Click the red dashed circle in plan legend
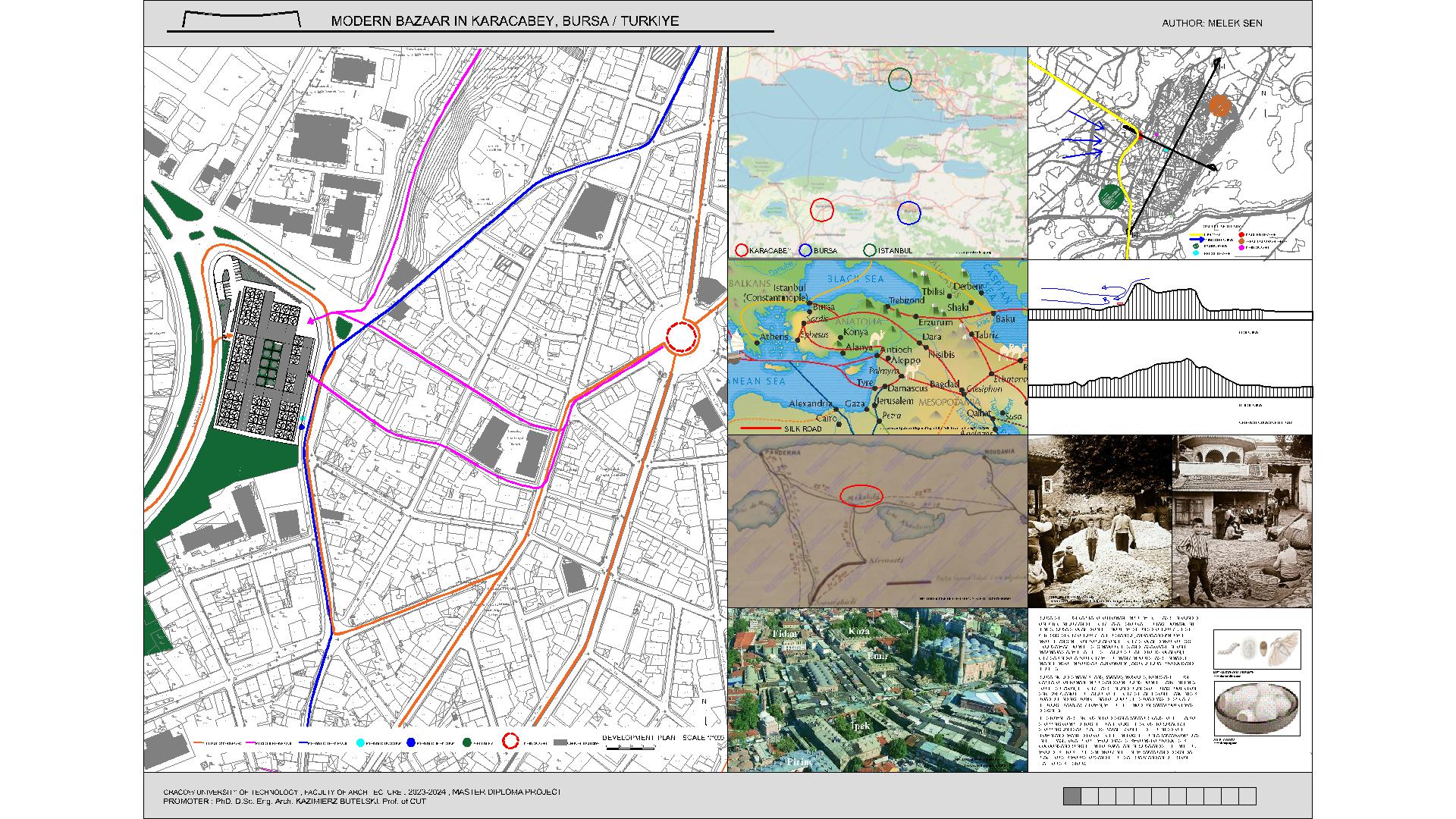This screenshot has height=819, width=1456. (x=512, y=742)
